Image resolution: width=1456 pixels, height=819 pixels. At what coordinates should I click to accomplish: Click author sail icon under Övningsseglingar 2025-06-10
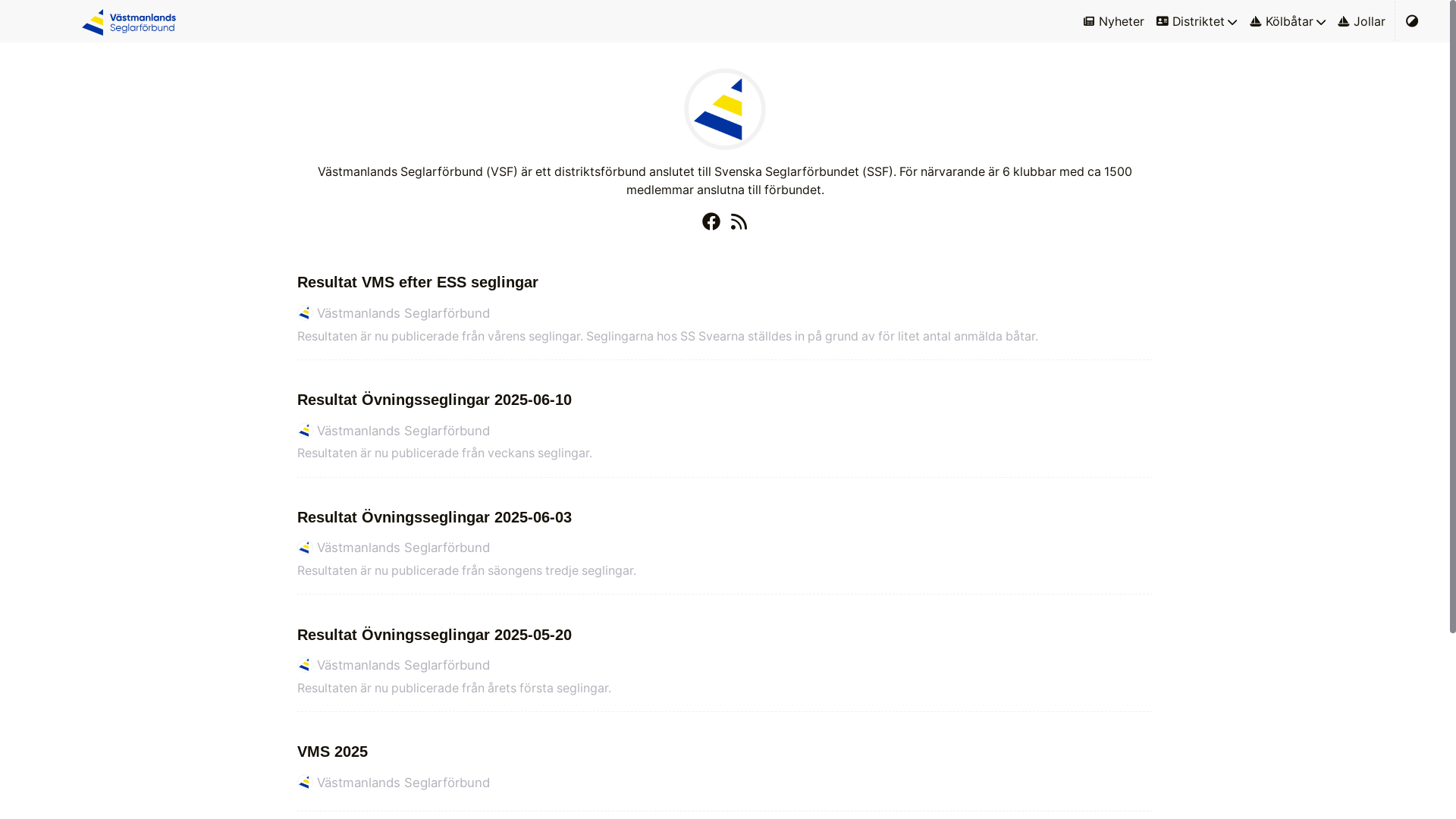click(x=304, y=431)
